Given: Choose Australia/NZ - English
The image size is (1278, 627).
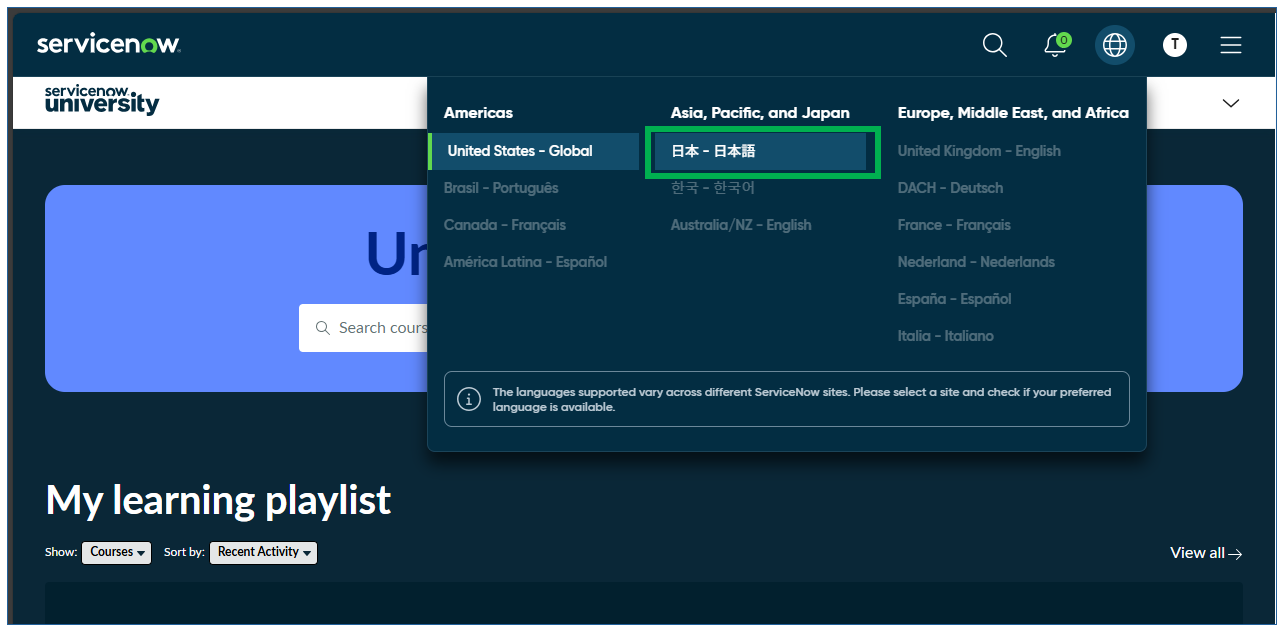Looking at the screenshot, I should tap(741, 225).
